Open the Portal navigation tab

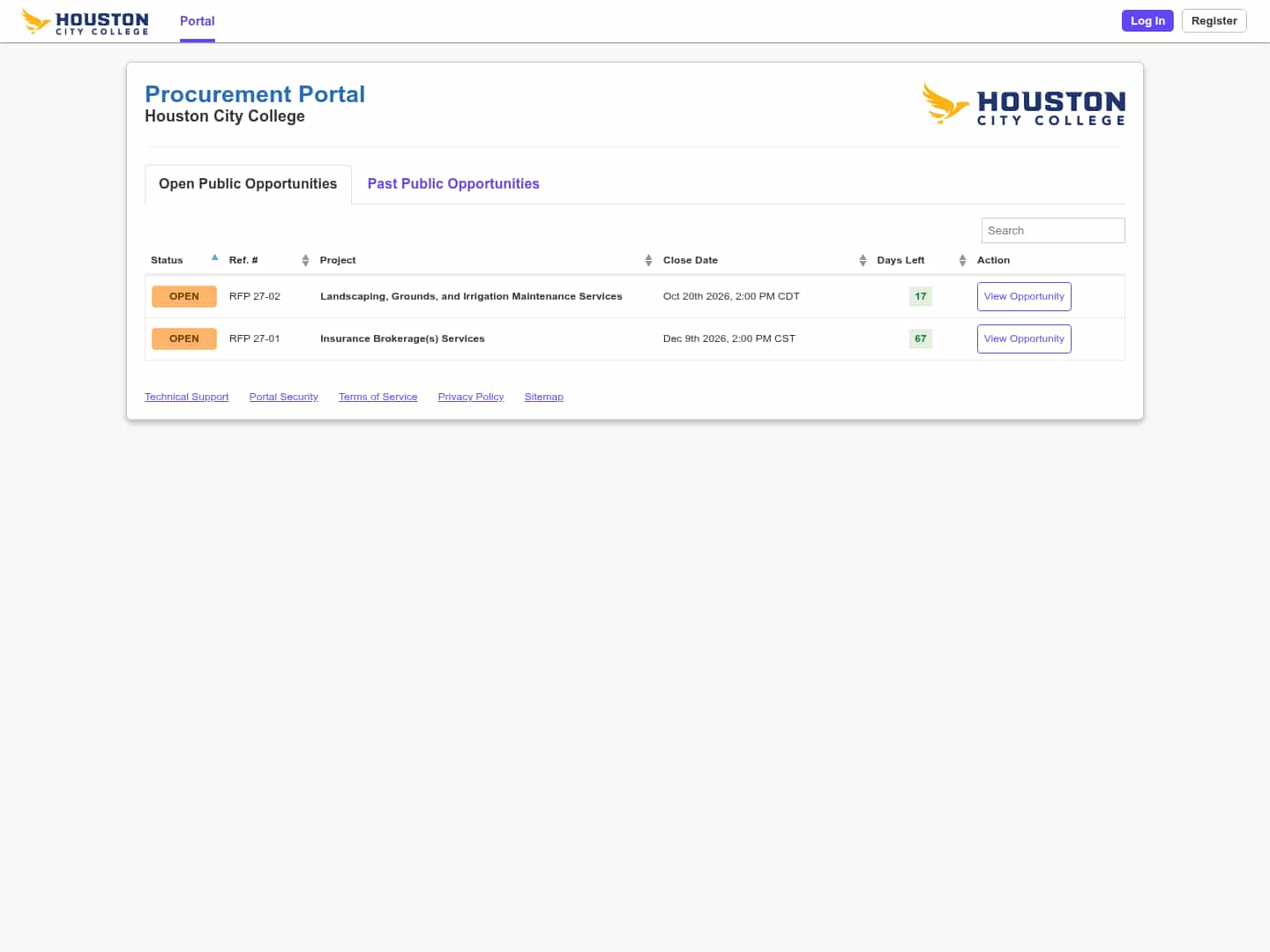tap(197, 21)
